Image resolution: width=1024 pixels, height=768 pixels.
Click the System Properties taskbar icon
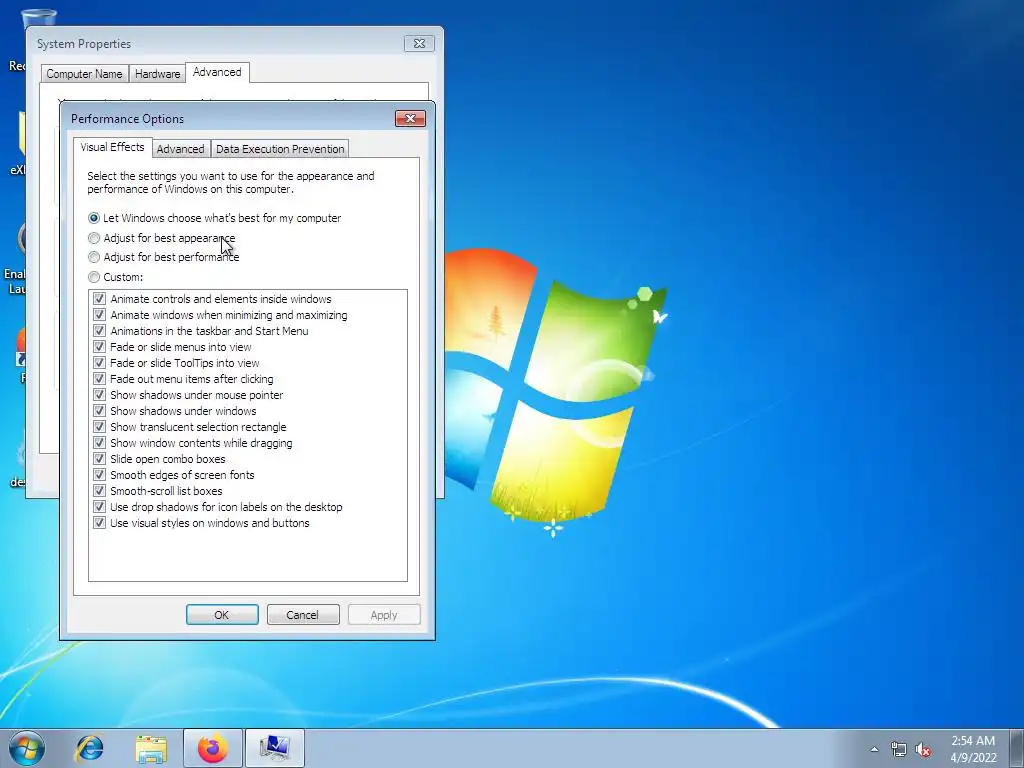pyautogui.click(x=274, y=748)
